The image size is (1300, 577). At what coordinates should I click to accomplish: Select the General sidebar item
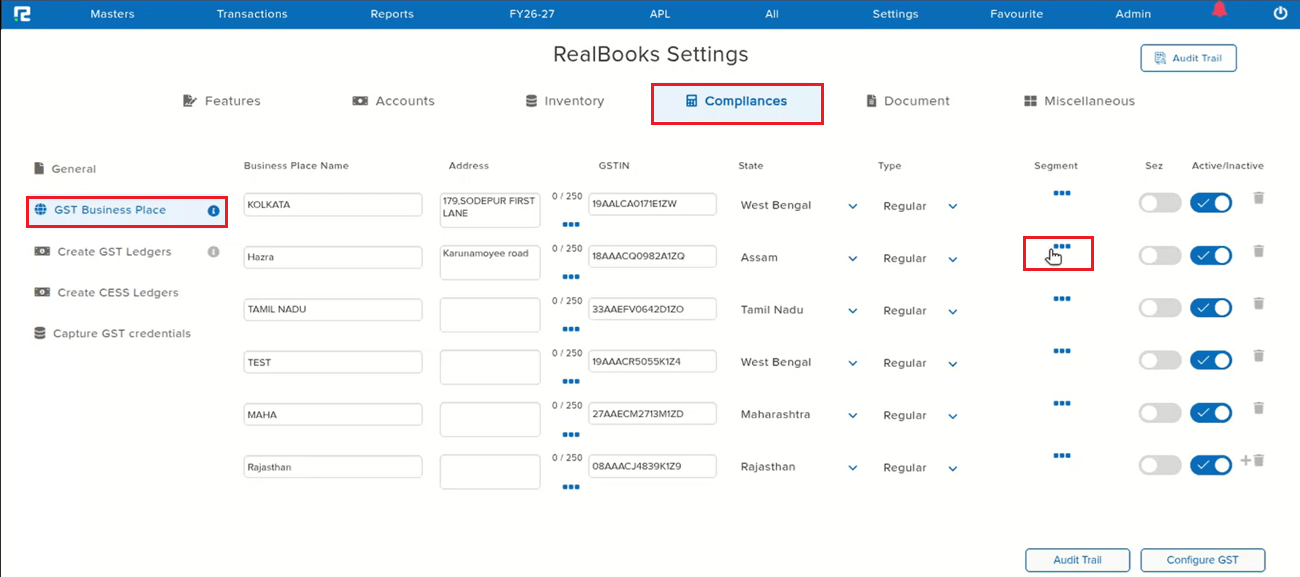pos(65,169)
